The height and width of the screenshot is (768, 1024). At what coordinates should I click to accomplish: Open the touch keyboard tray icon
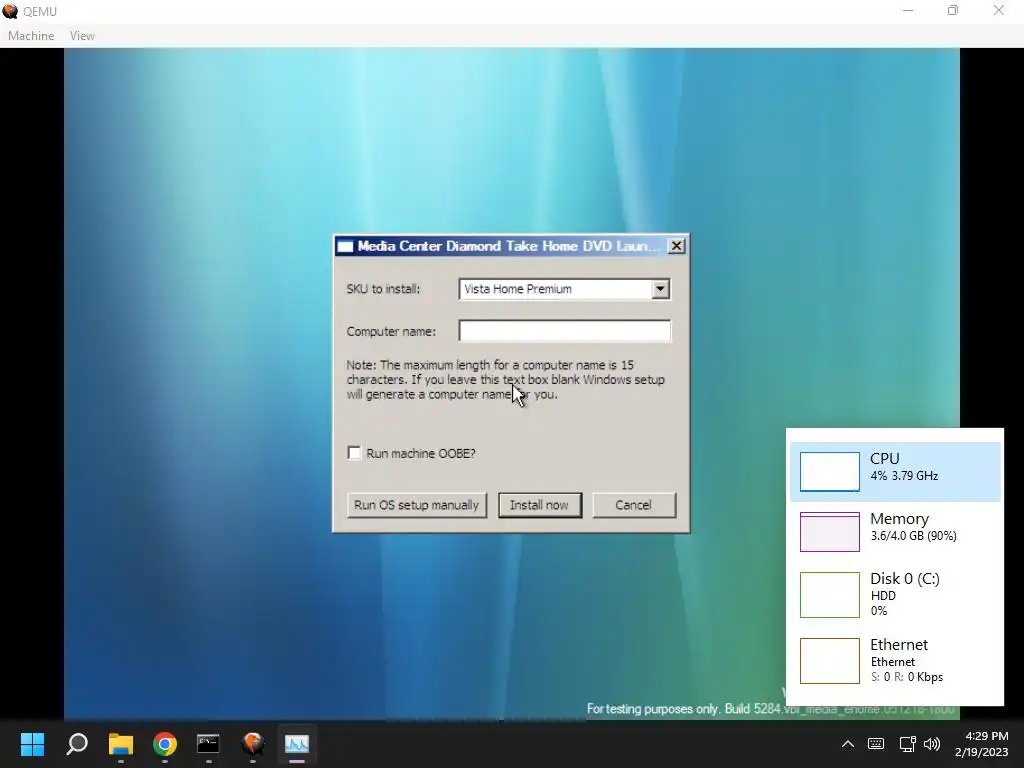876,744
